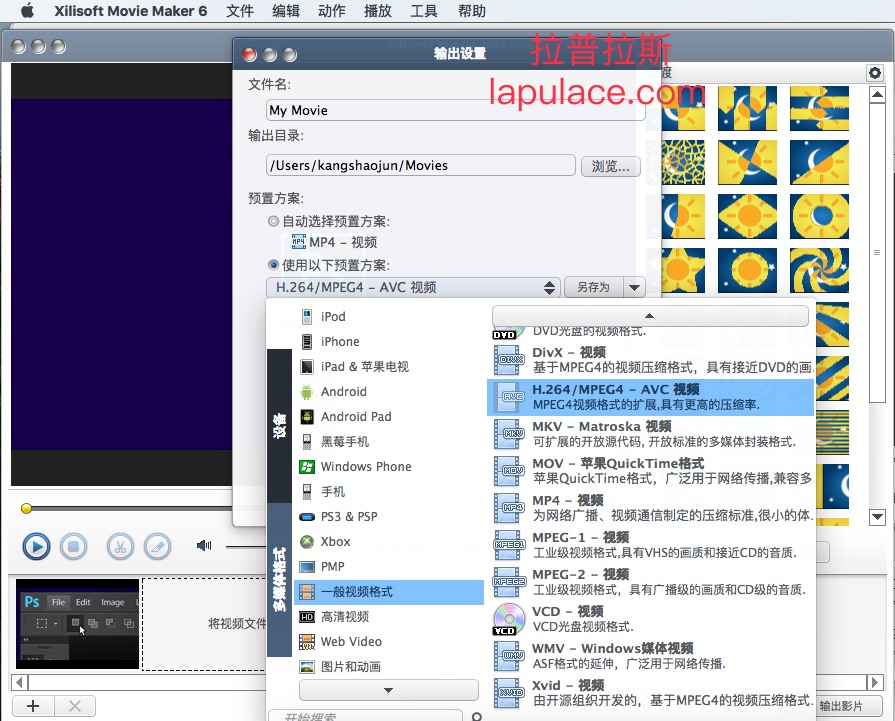
Task: Click the 开始搜索 search field
Action: click(x=365, y=716)
